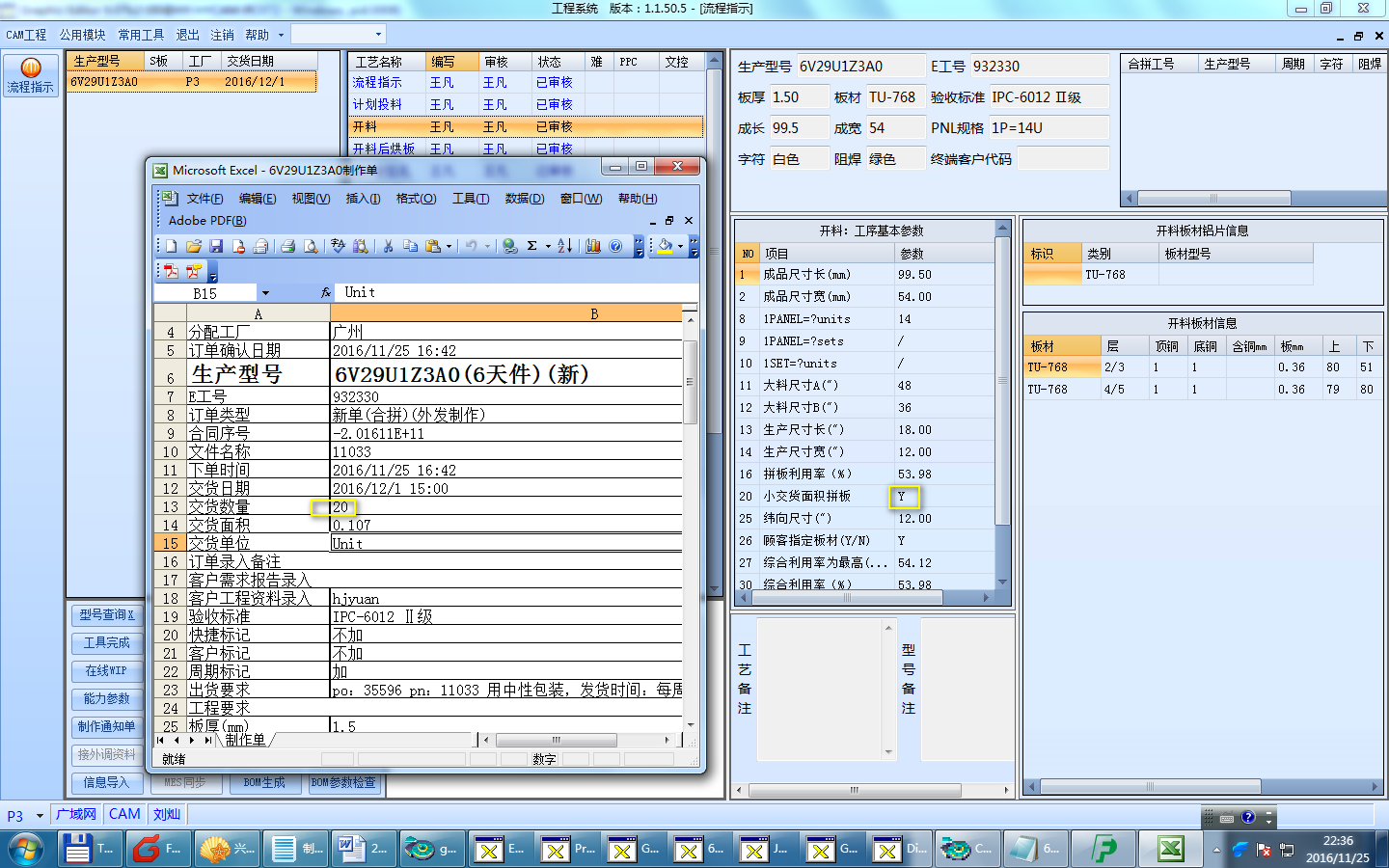
Task: Open the P3 dropdown in the status strip
Action: point(40,815)
